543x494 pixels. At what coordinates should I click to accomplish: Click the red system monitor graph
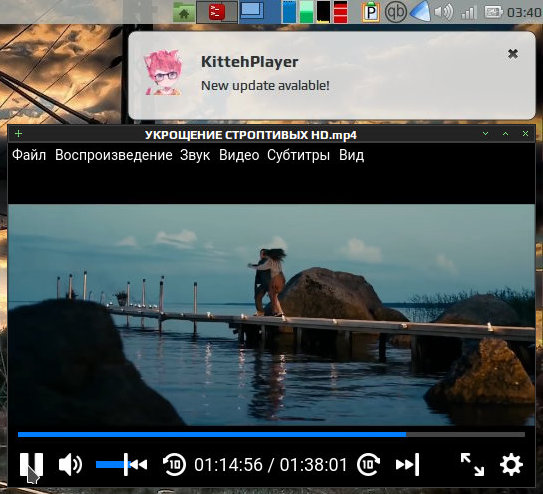coord(340,12)
